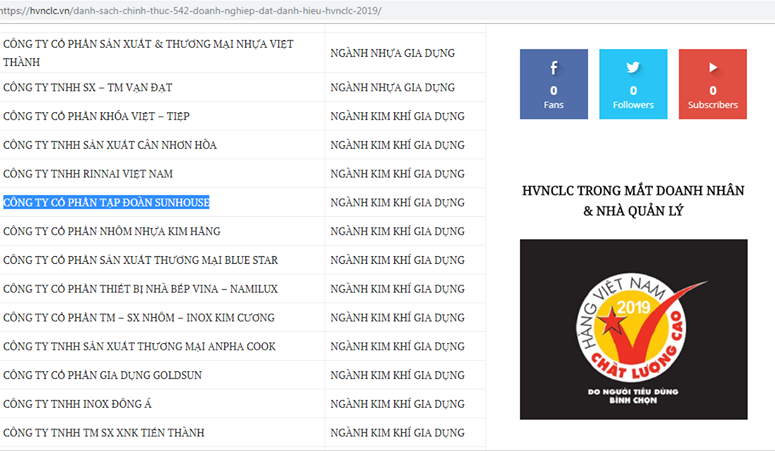Click NGÀNH KIM KHÍ GIA DỤNG in the Tiến Thành row
The height and width of the screenshot is (451, 775).
tap(397, 433)
